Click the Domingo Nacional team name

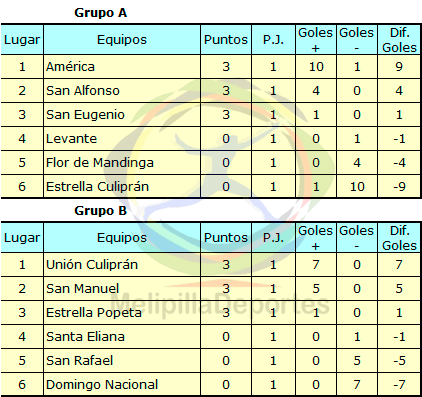point(102,385)
